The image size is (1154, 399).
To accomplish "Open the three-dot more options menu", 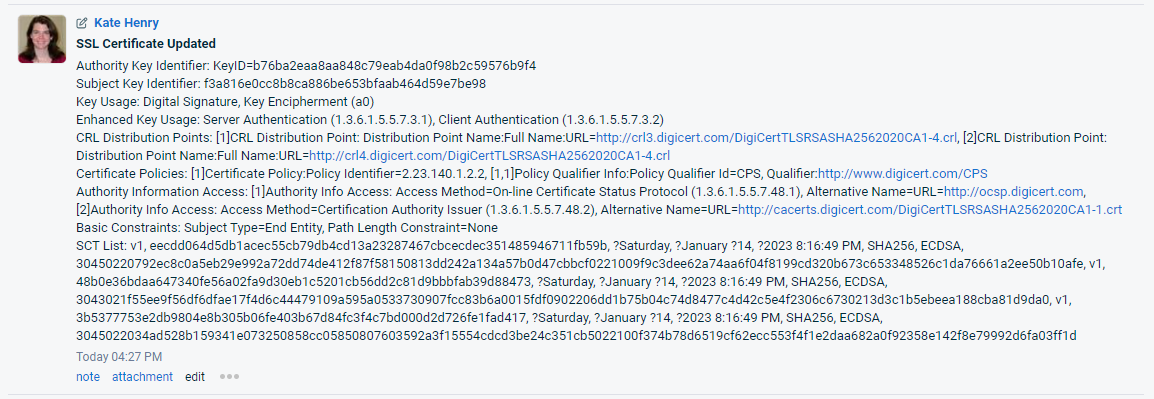I will [230, 377].
